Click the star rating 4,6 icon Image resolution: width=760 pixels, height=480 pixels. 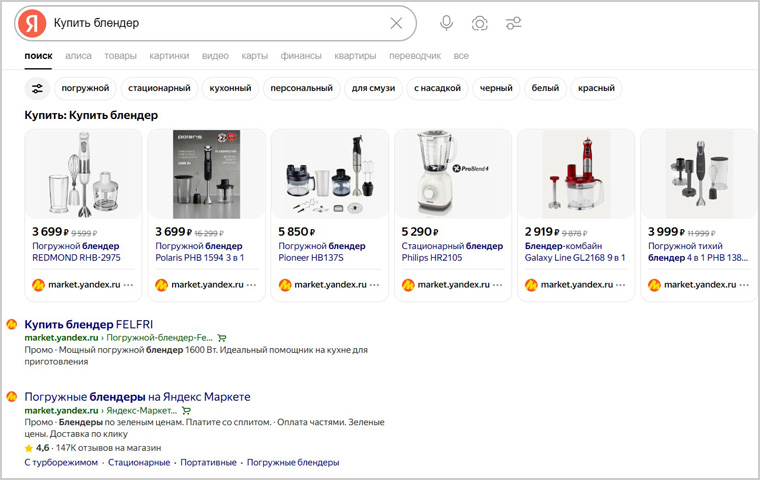[x=29, y=448]
